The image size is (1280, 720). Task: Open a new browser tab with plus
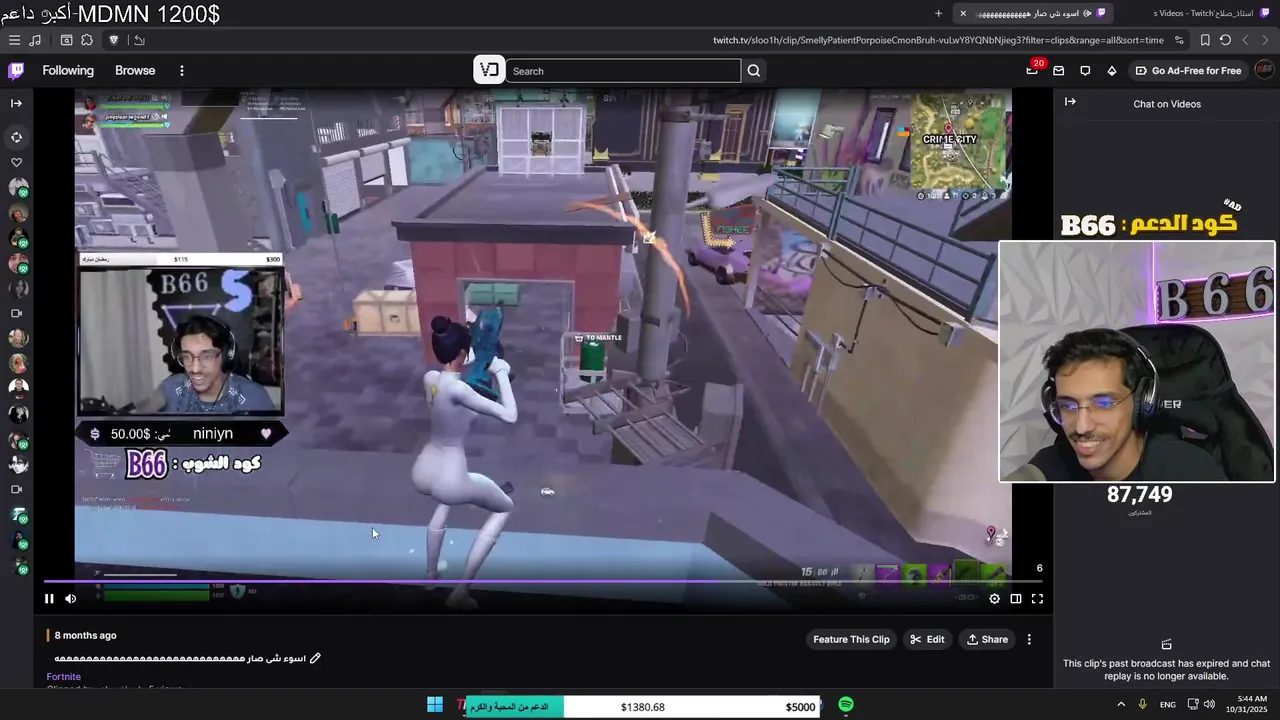938,13
